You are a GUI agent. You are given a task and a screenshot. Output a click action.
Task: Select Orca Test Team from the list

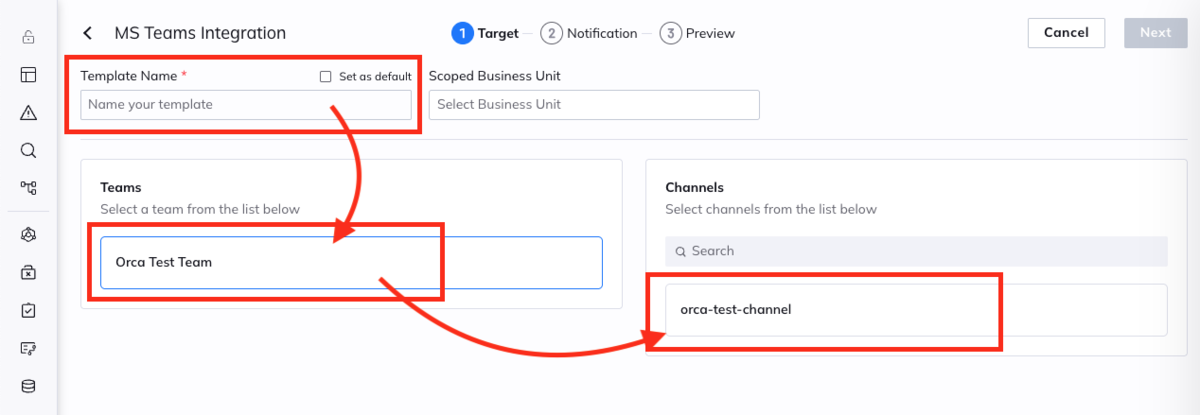coord(351,263)
